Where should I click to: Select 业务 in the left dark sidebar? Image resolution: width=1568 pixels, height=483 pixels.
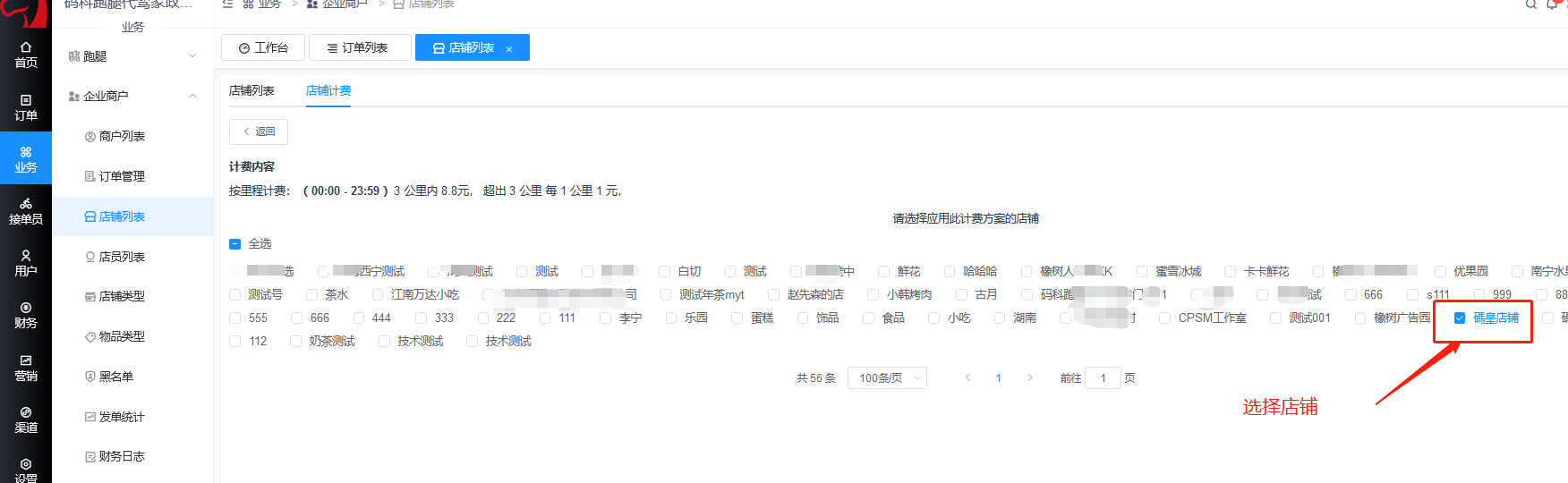click(x=26, y=159)
